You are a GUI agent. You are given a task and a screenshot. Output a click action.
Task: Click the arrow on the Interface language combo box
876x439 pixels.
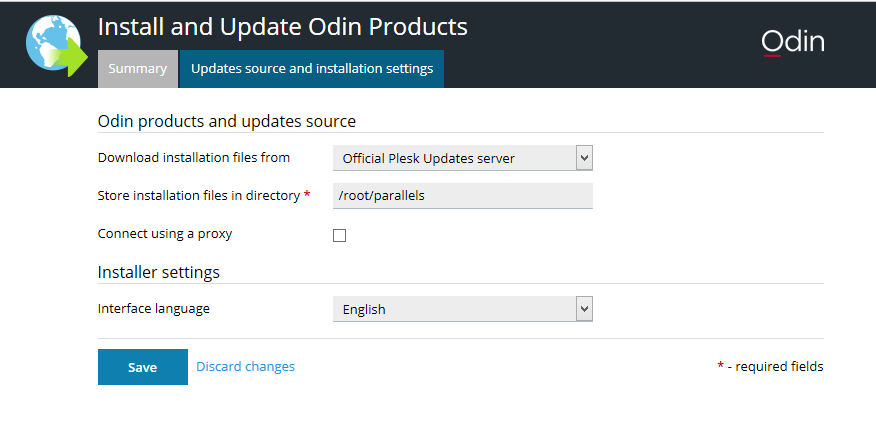tap(584, 309)
